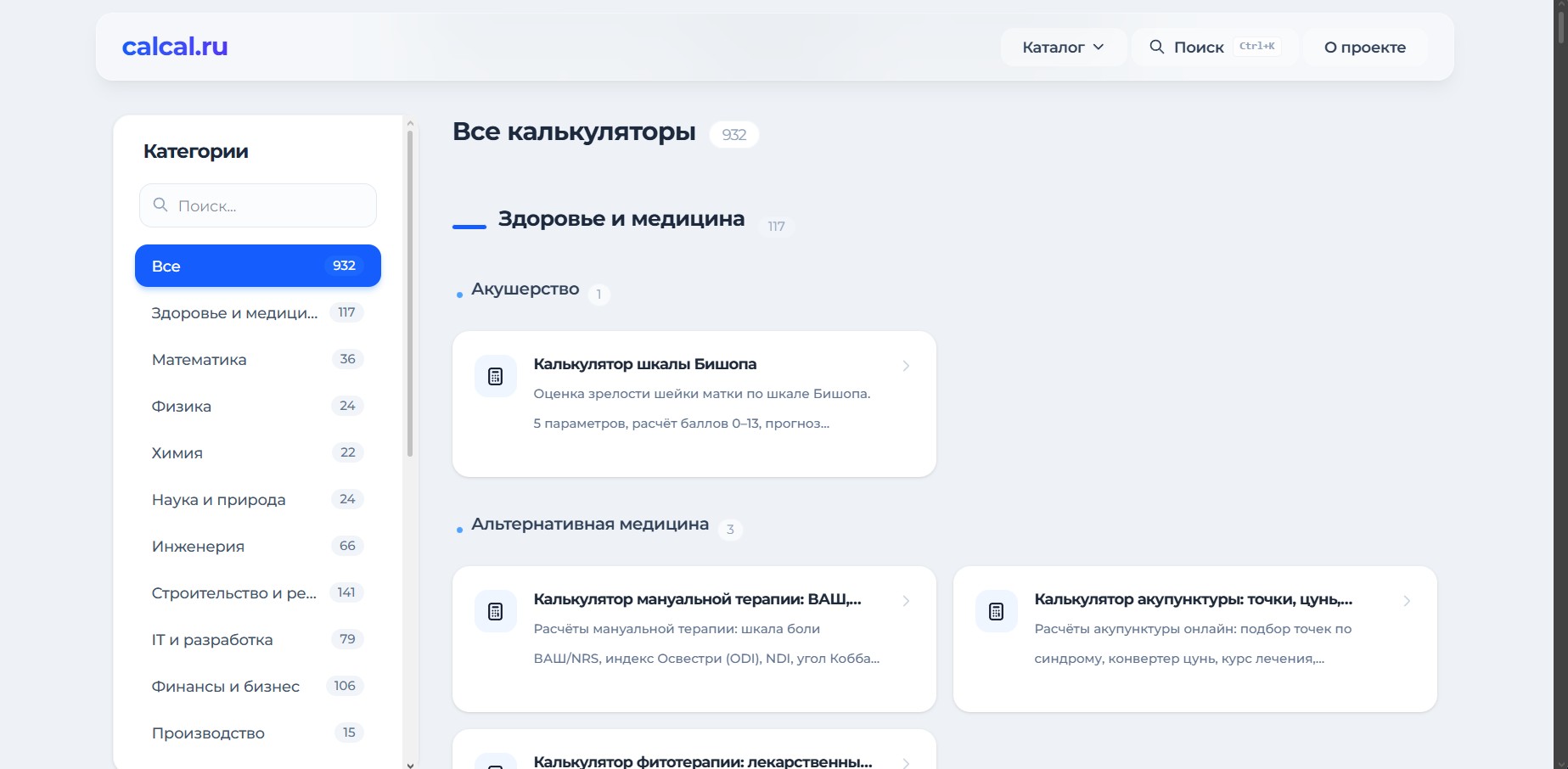Click the chevron arrow on manual therapy card

point(906,601)
